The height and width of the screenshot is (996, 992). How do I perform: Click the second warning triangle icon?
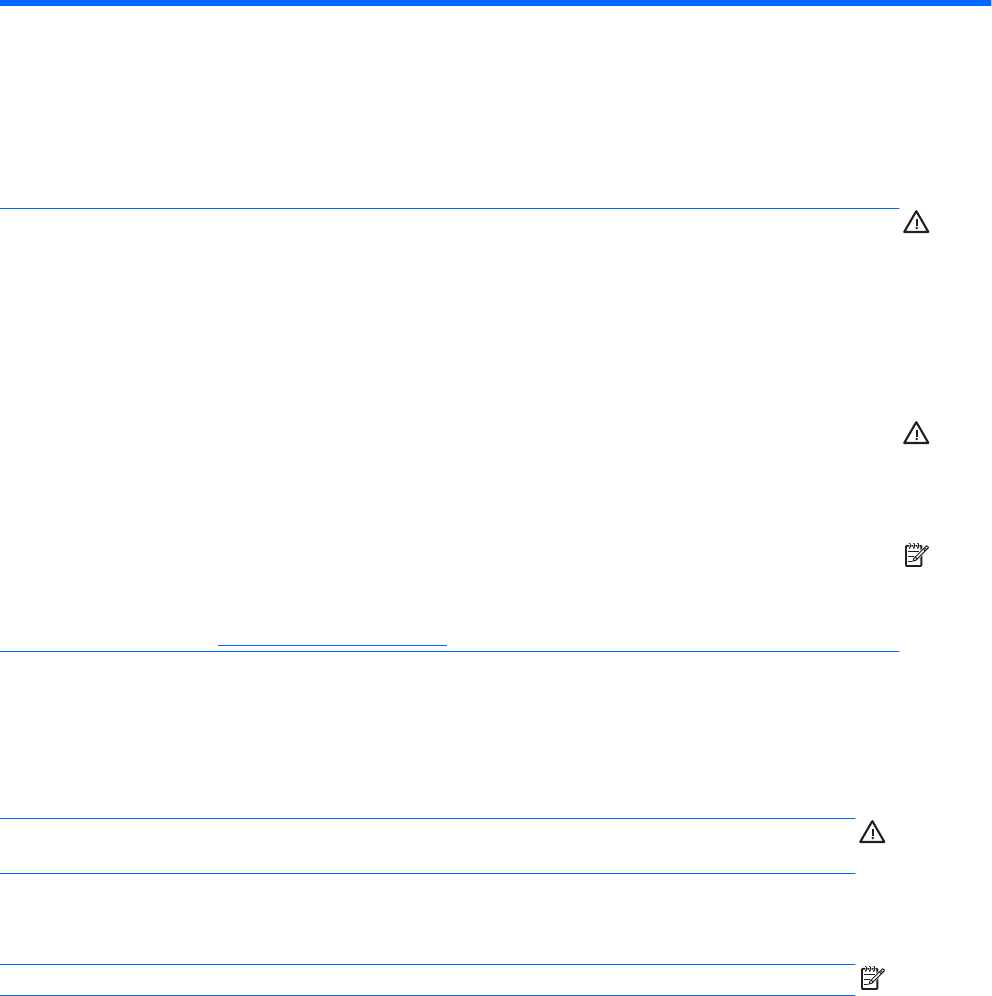point(915,433)
